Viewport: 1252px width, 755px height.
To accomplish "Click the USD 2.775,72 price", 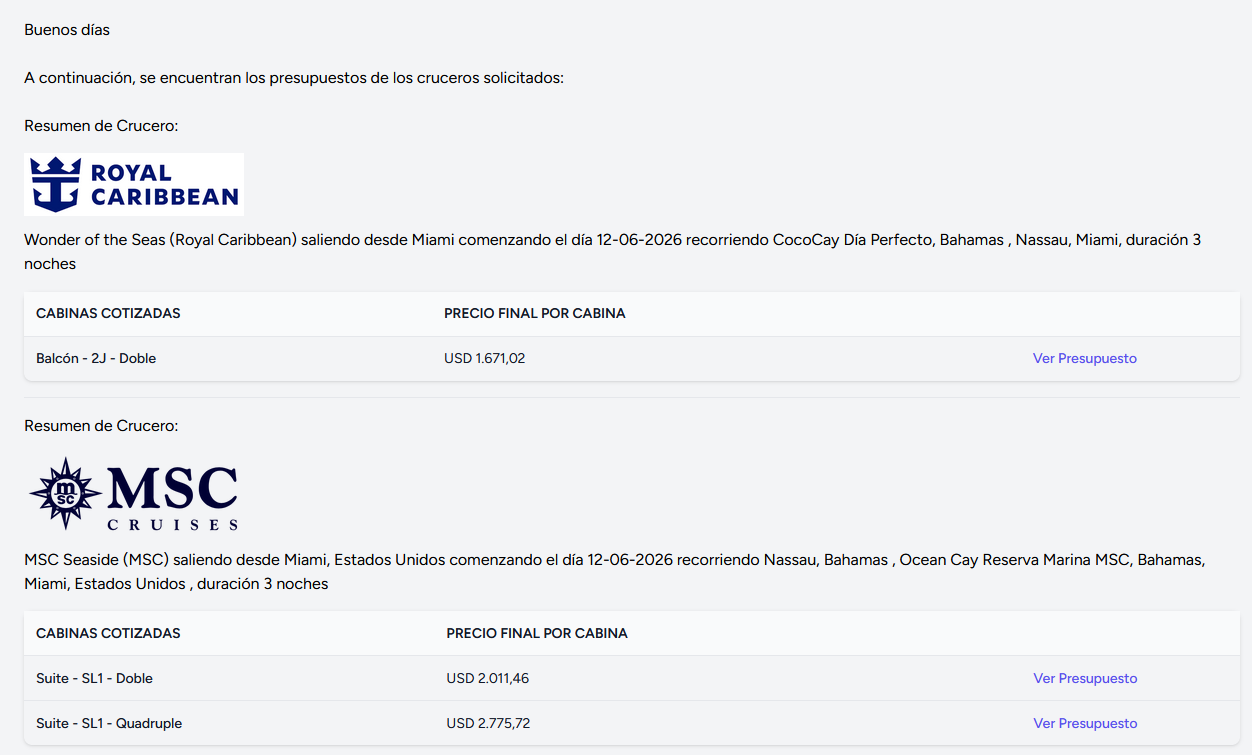I will (x=488, y=724).
